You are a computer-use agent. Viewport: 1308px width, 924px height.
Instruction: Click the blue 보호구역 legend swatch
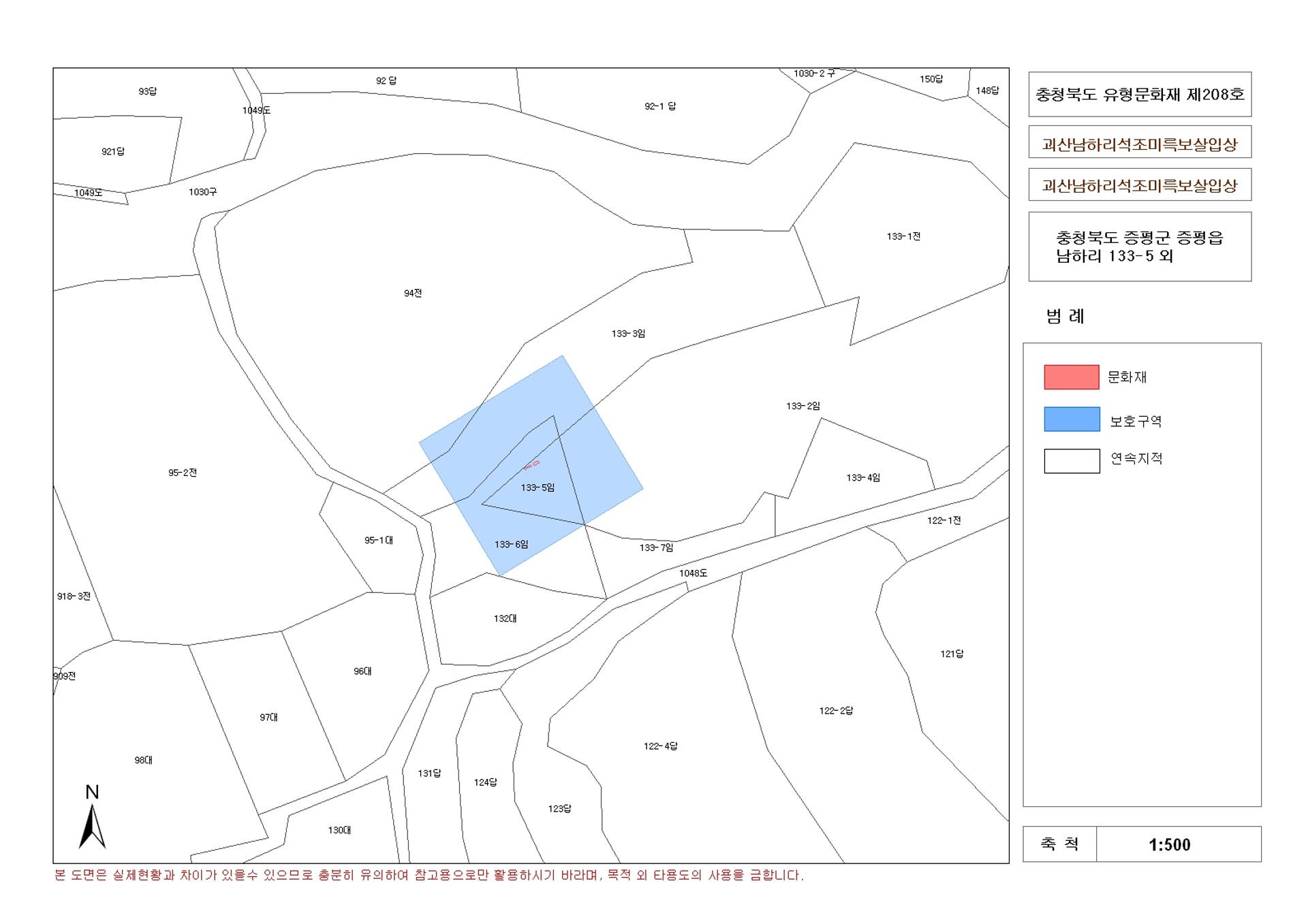pos(1071,419)
